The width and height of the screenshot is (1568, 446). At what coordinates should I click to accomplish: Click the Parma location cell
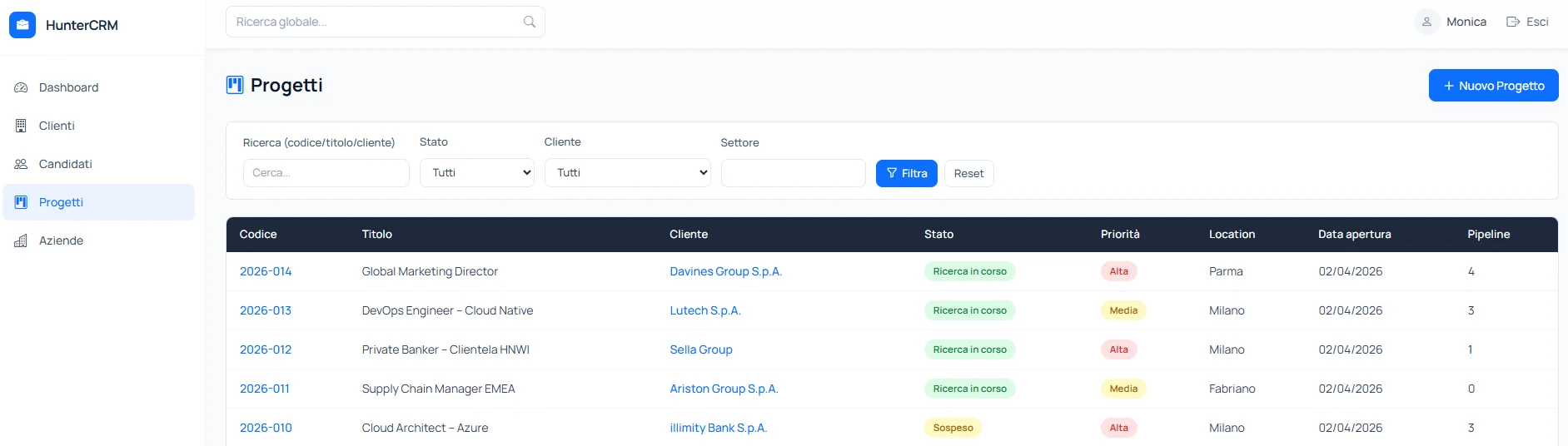[x=1226, y=271]
